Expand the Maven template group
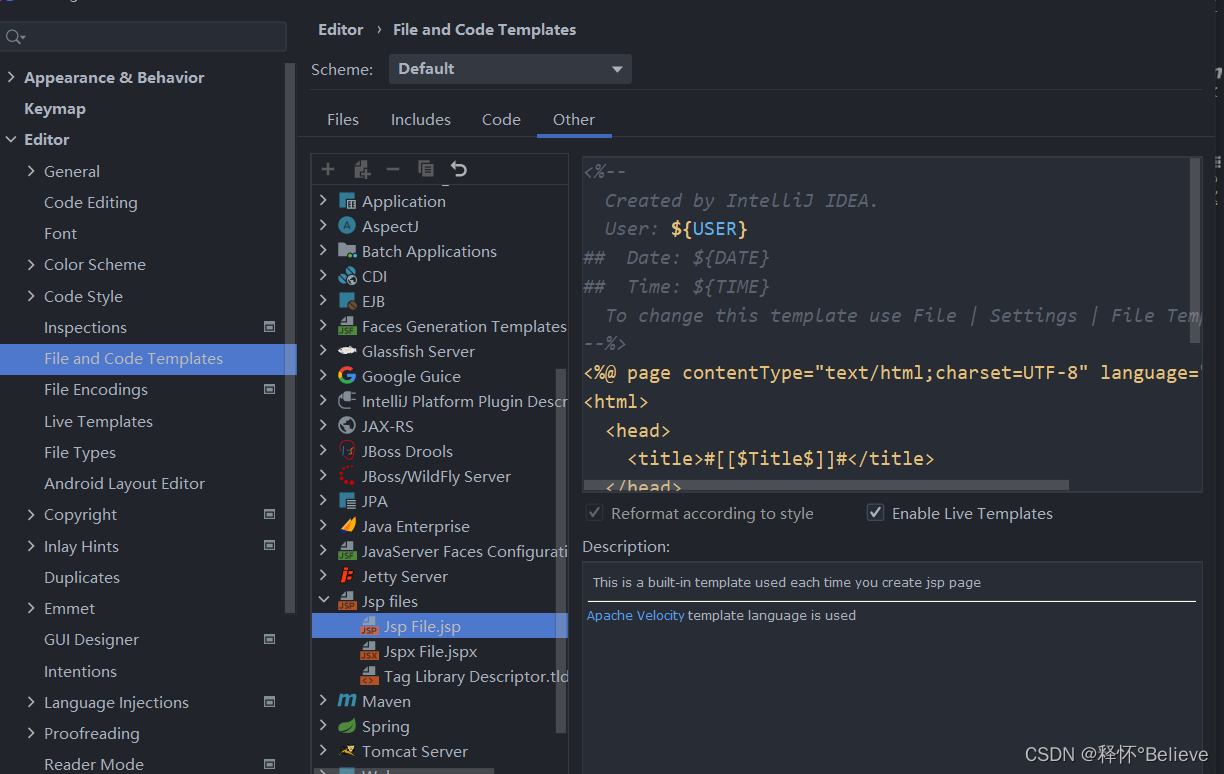 [x=323, y=701]
